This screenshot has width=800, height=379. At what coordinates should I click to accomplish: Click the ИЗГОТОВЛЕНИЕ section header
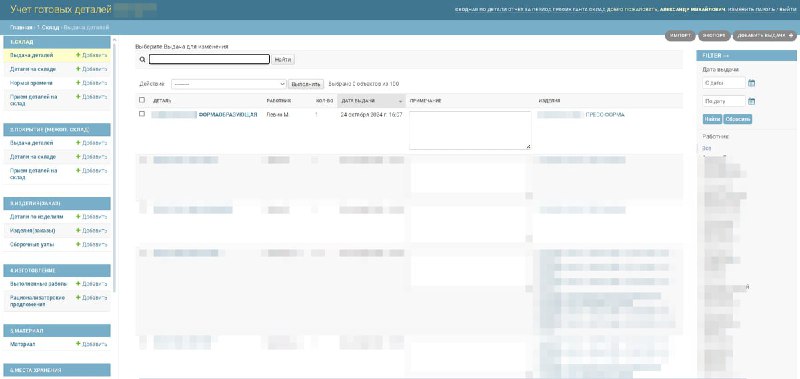pos(57,270)
